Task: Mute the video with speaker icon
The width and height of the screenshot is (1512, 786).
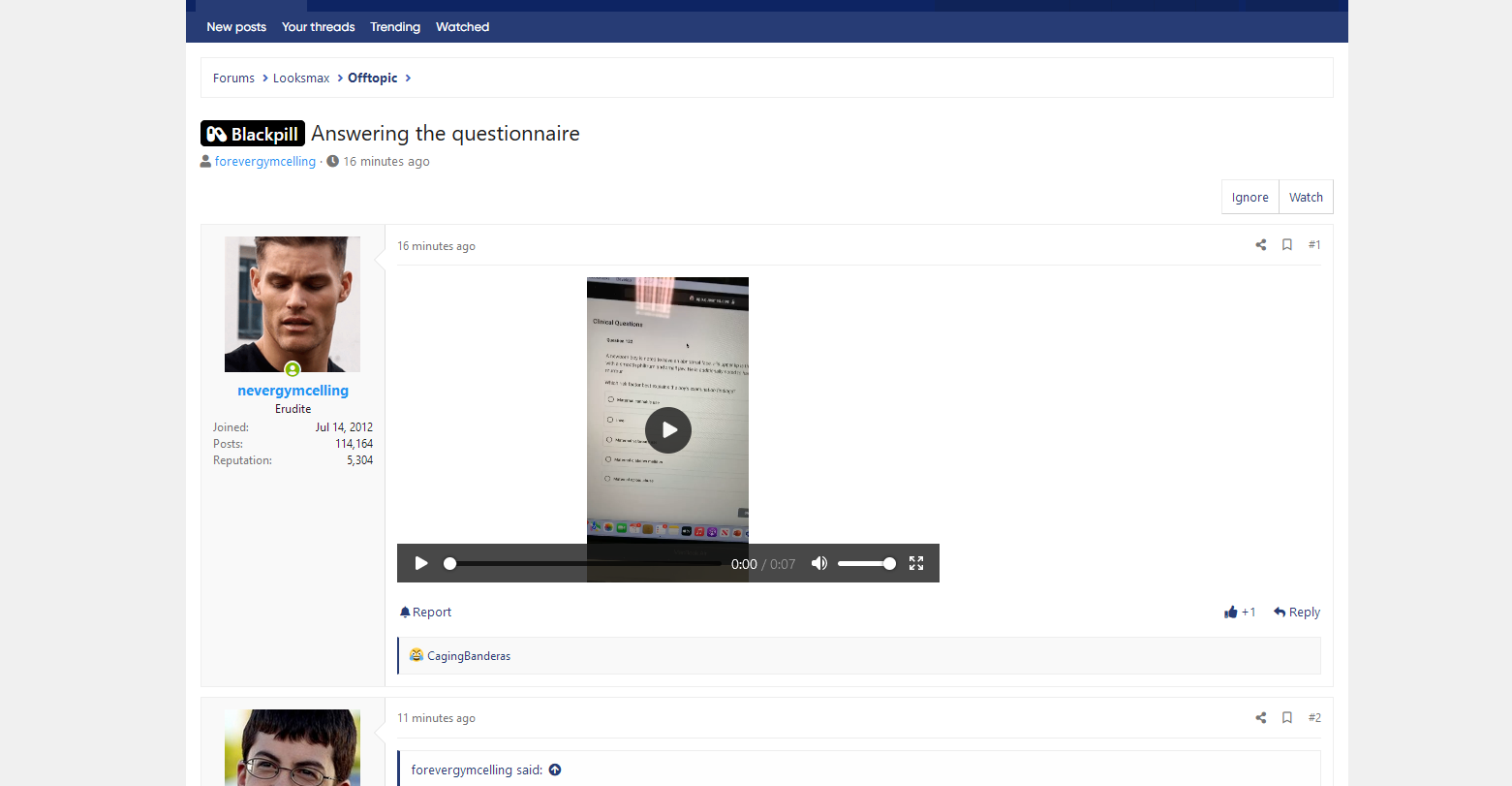Action: pyautogui.click(x=819, y=563)
